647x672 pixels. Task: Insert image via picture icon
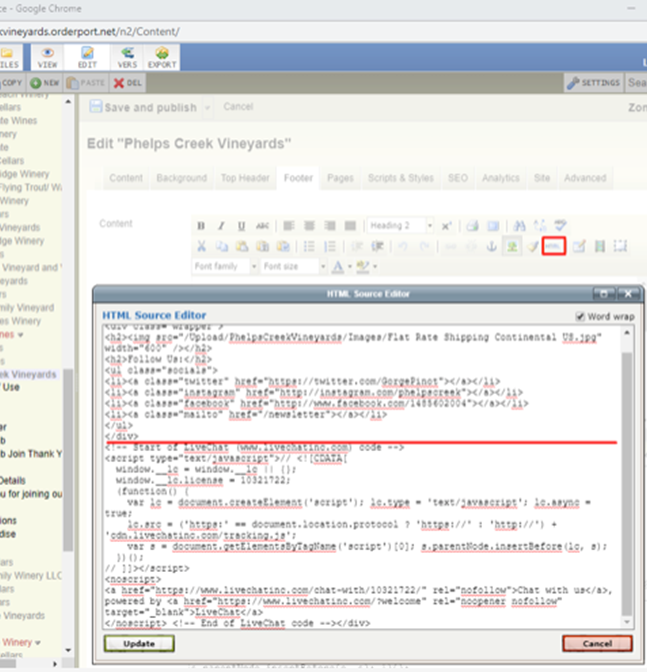[512, 246]
